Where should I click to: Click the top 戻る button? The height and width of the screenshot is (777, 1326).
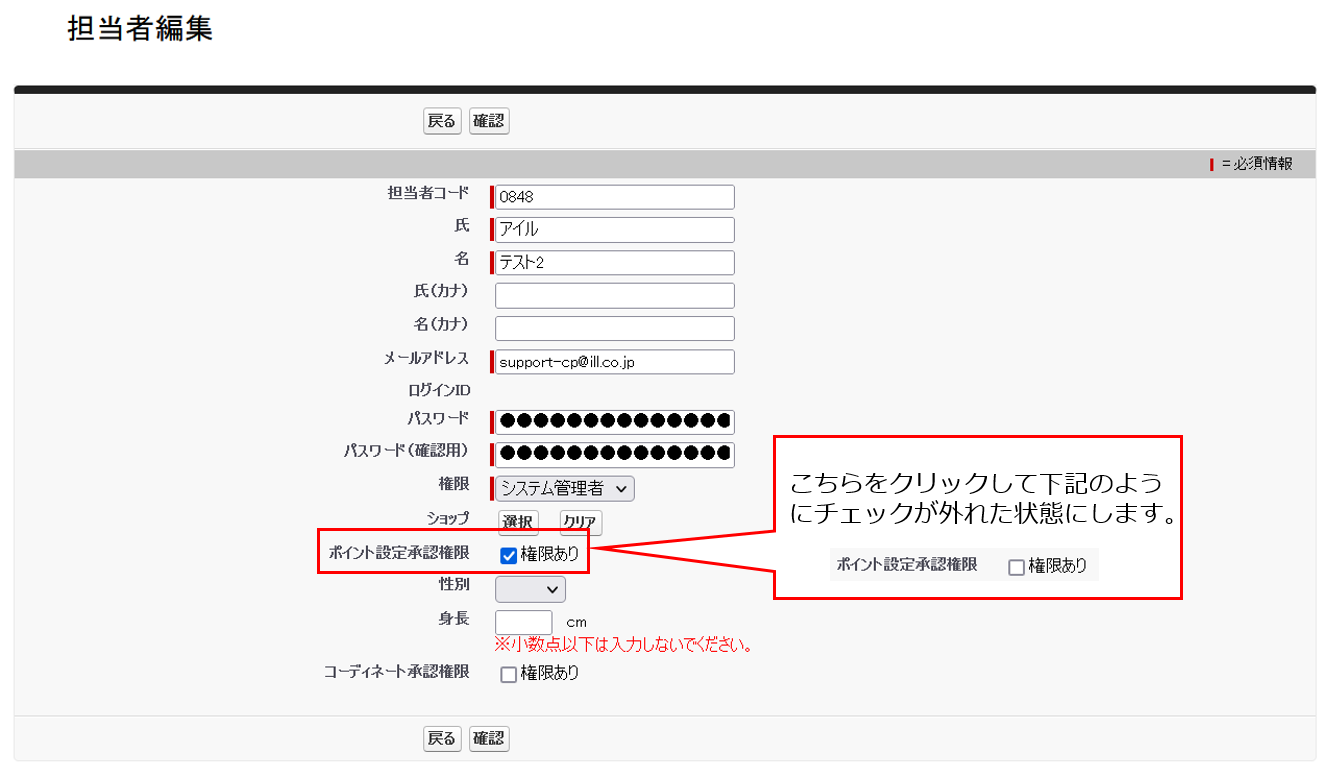(x=441, y=122)
